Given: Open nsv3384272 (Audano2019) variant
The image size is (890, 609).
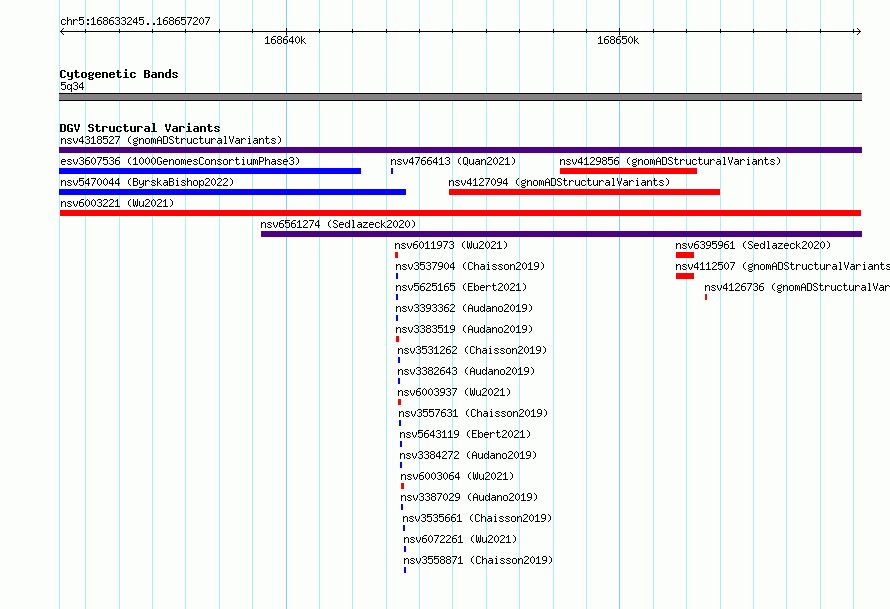Looking at the screenshot, I should point(468,455).
